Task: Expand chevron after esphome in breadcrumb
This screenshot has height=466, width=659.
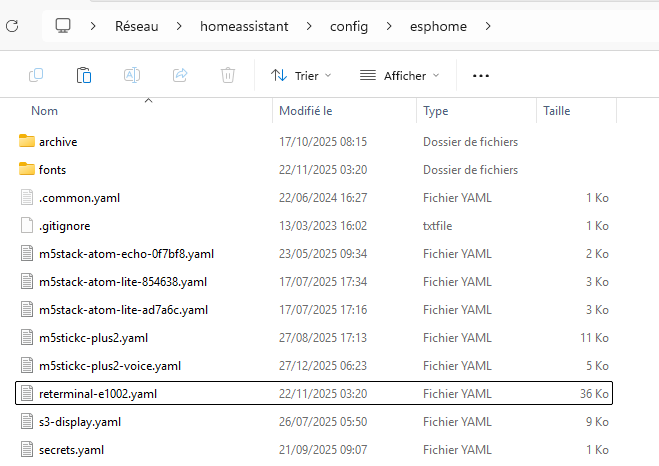Action: (x=488, y=25)
